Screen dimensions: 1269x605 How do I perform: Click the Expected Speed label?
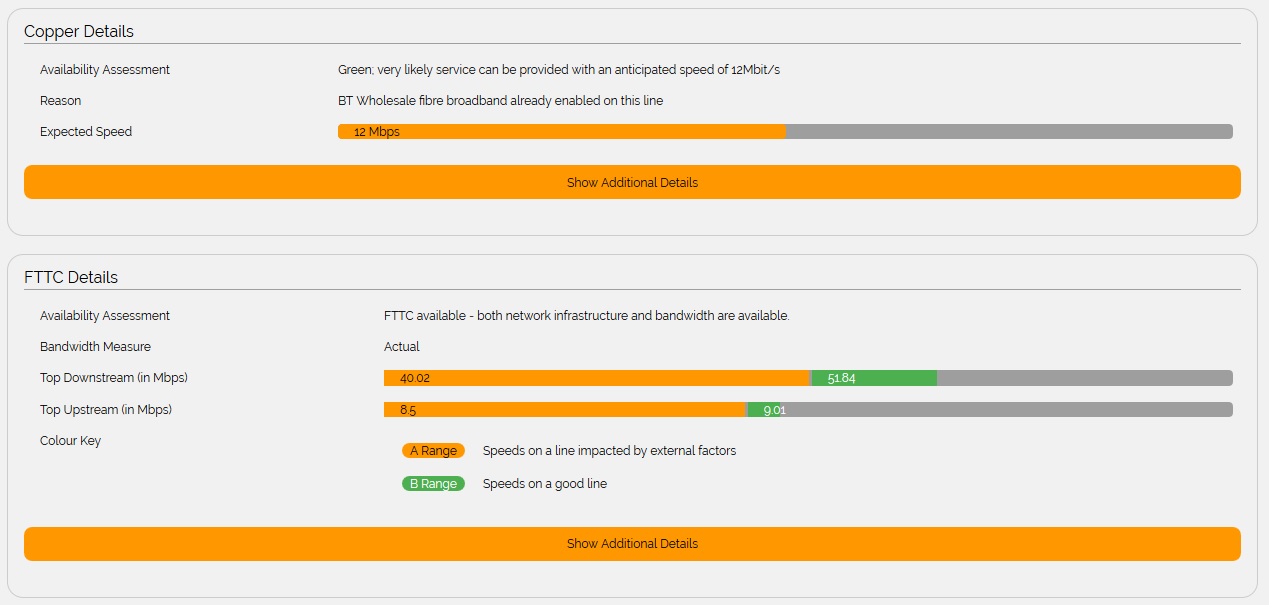point(86,132)
